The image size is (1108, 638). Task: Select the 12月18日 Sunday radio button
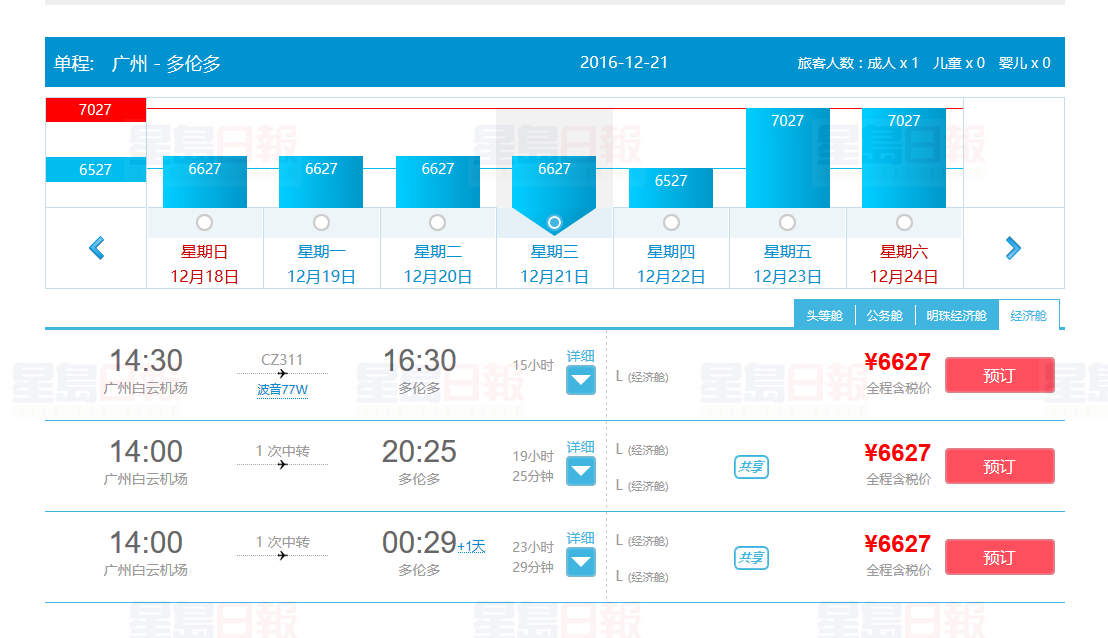[x=205, y=222]
